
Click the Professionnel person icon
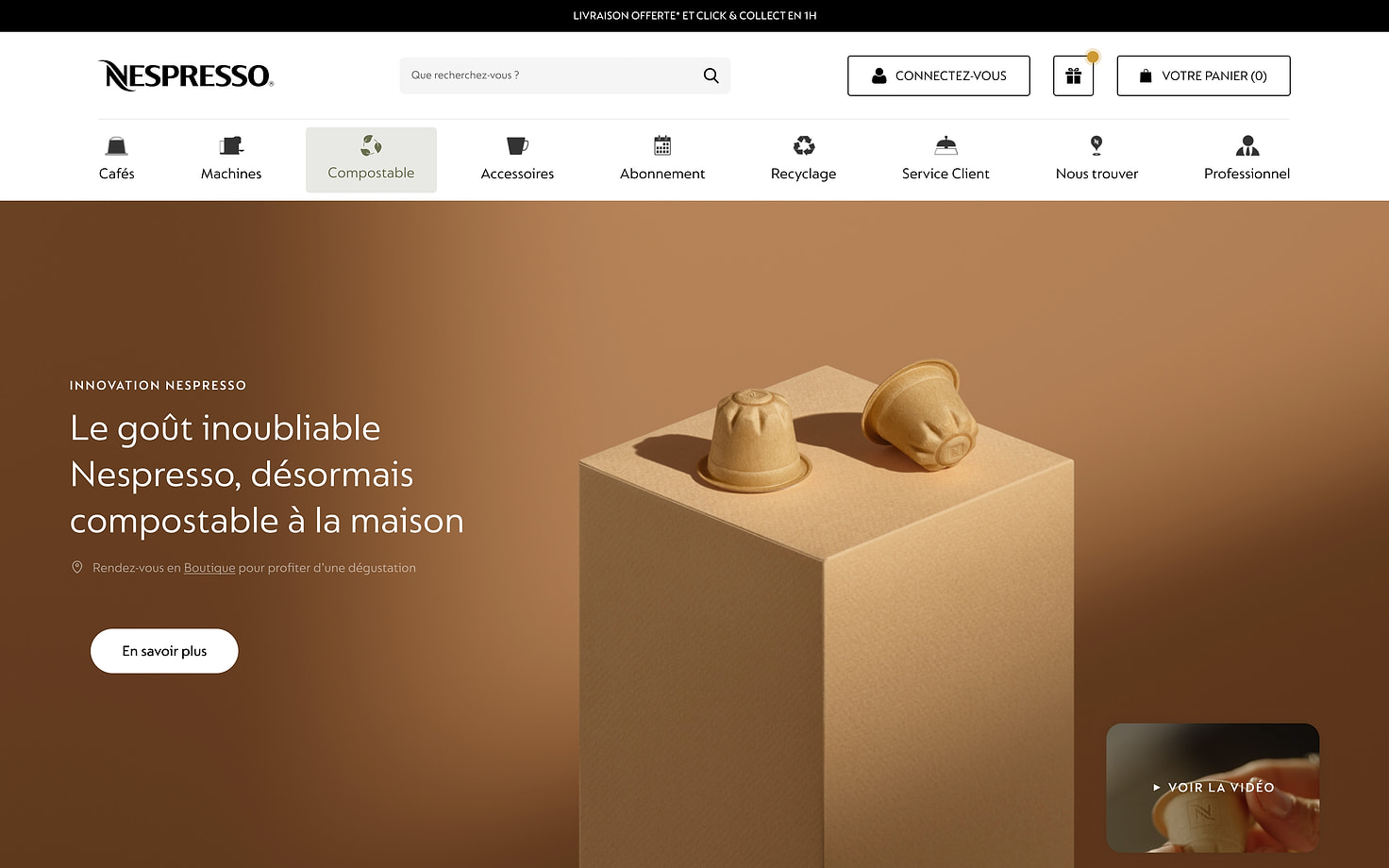(1247, 145)
